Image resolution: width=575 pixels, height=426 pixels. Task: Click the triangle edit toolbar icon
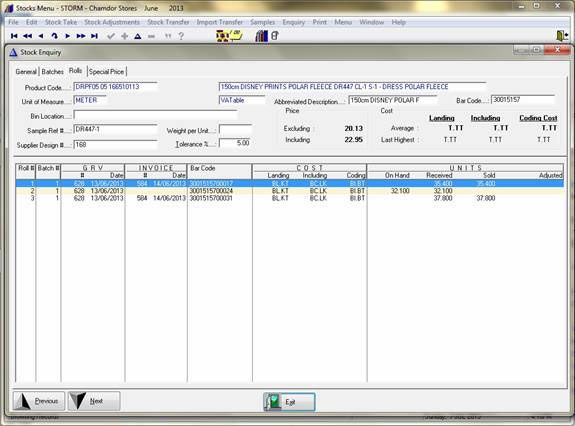click(x=138, y=36)
